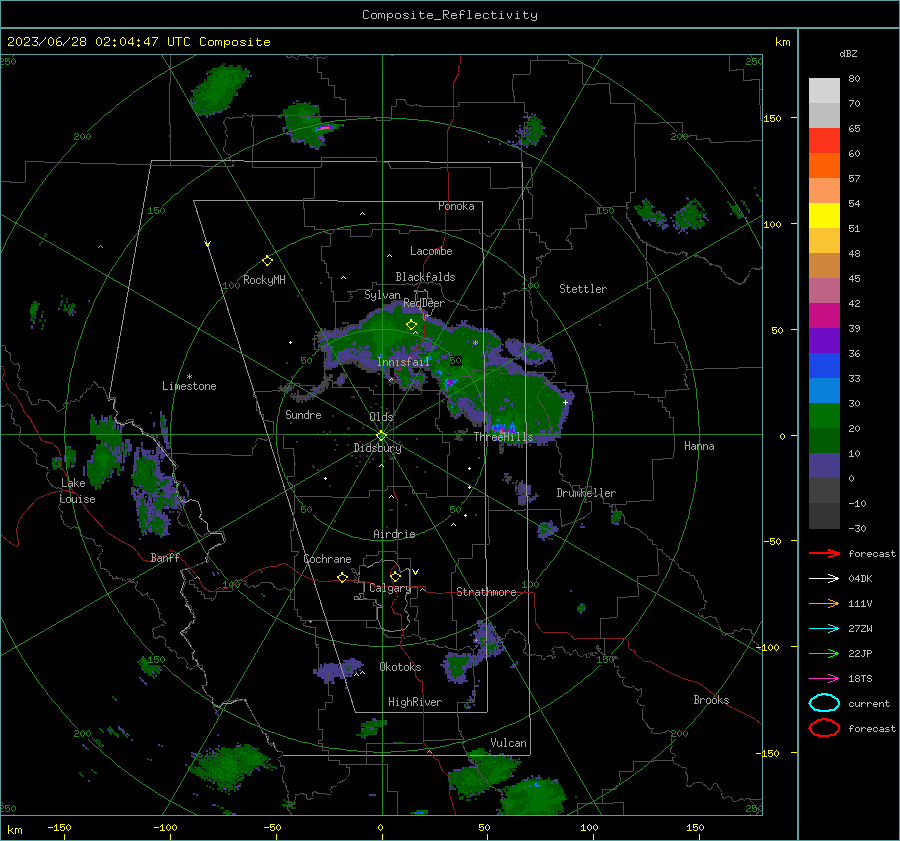
Task: Select the -10 dBZ dark grey swatch
Action: tap(824, 516)
